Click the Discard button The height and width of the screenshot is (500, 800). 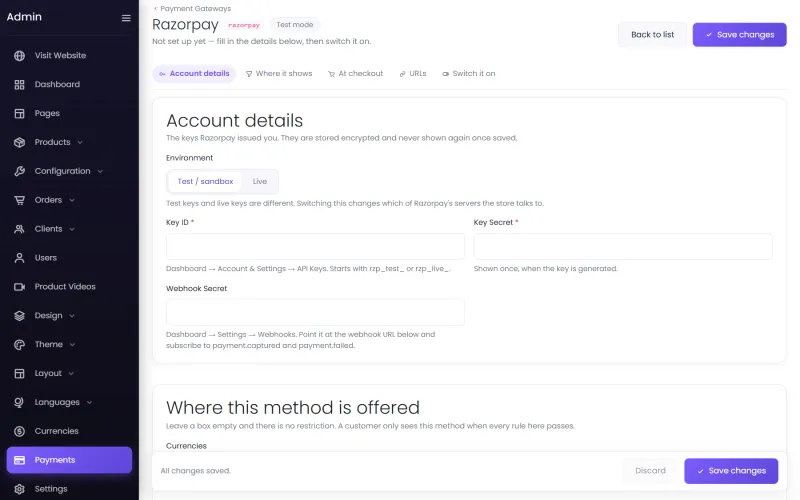pyautogui.click(x=651, y=471)
